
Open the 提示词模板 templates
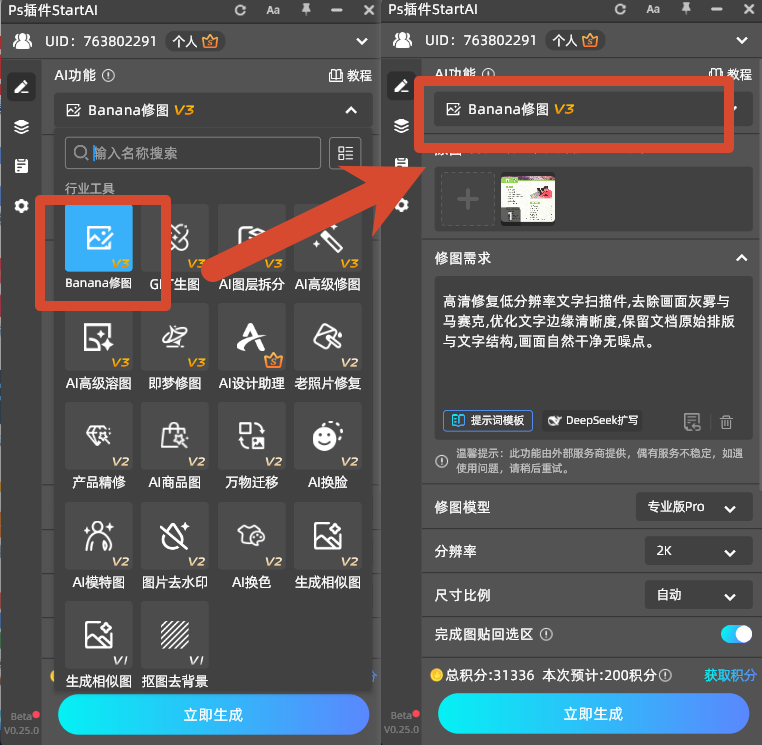pyautogui.click(x=488, y=420)
